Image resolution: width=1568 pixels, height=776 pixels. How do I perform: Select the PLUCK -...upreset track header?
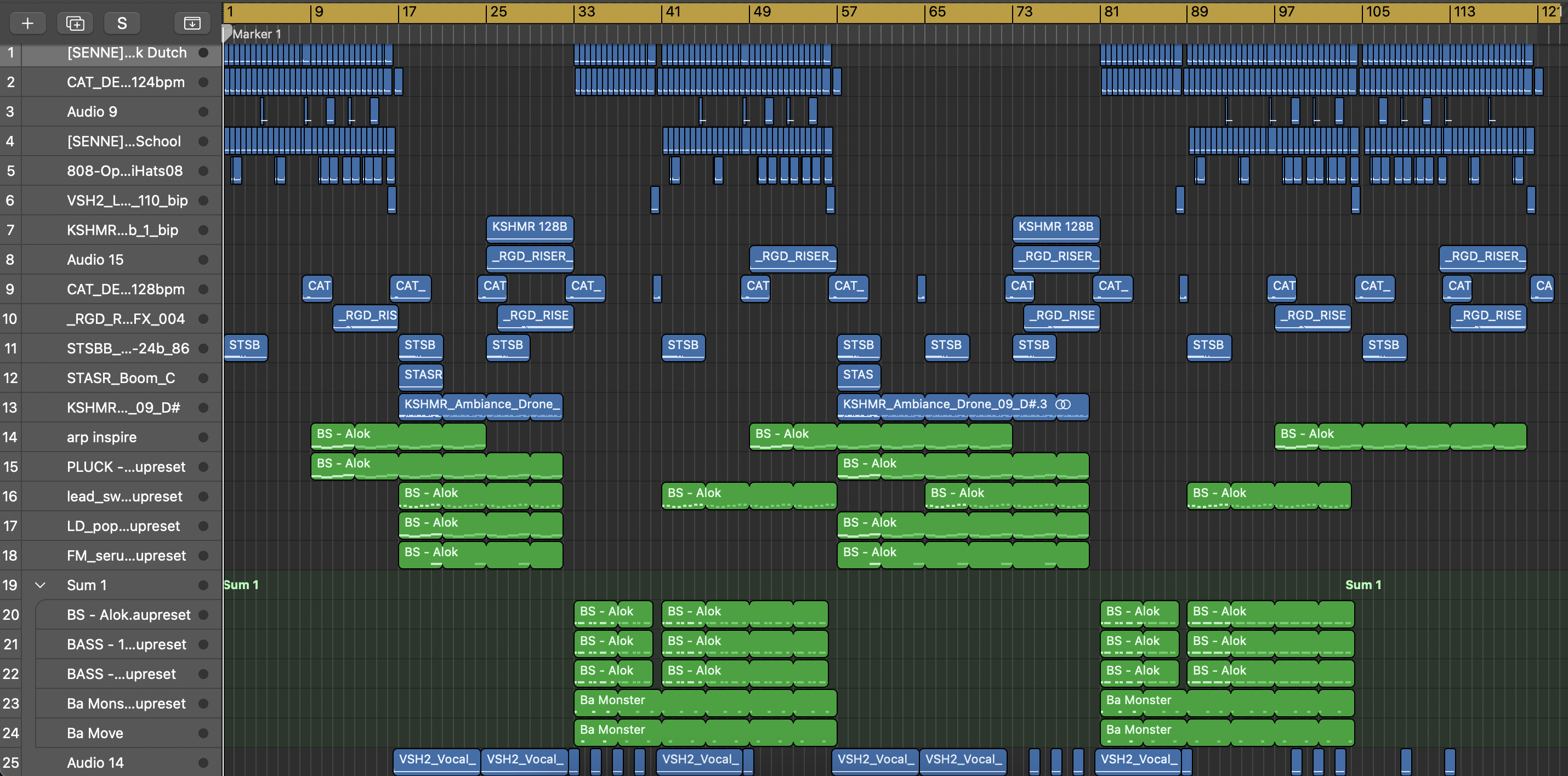[x=111, y=467]
